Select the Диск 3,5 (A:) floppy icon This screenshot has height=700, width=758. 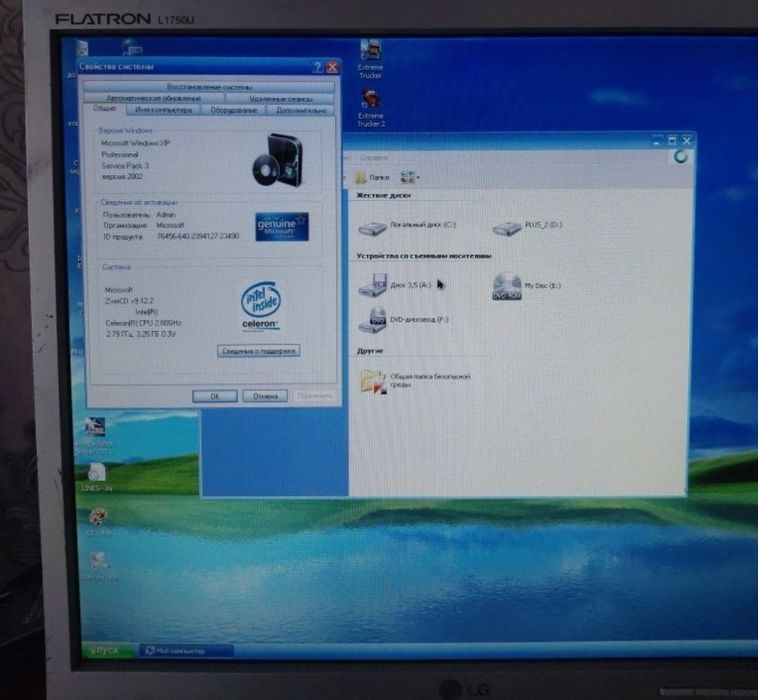[x=394, y=285]
